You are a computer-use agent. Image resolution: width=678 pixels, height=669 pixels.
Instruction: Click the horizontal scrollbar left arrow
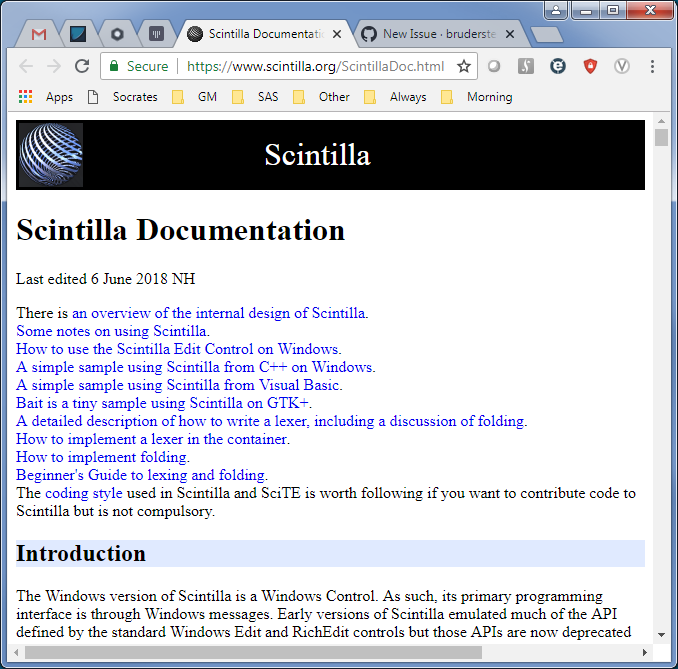tap(16, 652)
